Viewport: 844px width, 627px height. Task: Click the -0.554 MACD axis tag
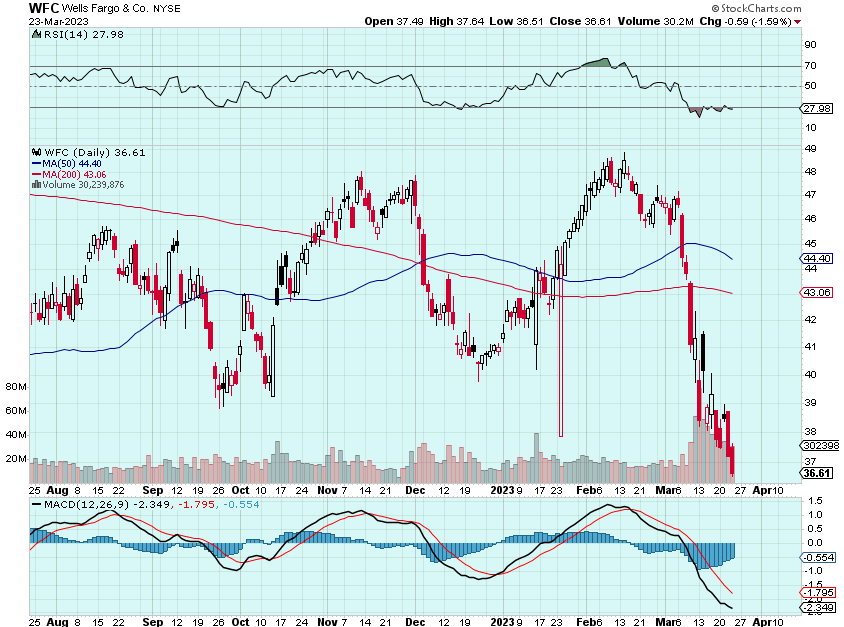coord(818,558)
